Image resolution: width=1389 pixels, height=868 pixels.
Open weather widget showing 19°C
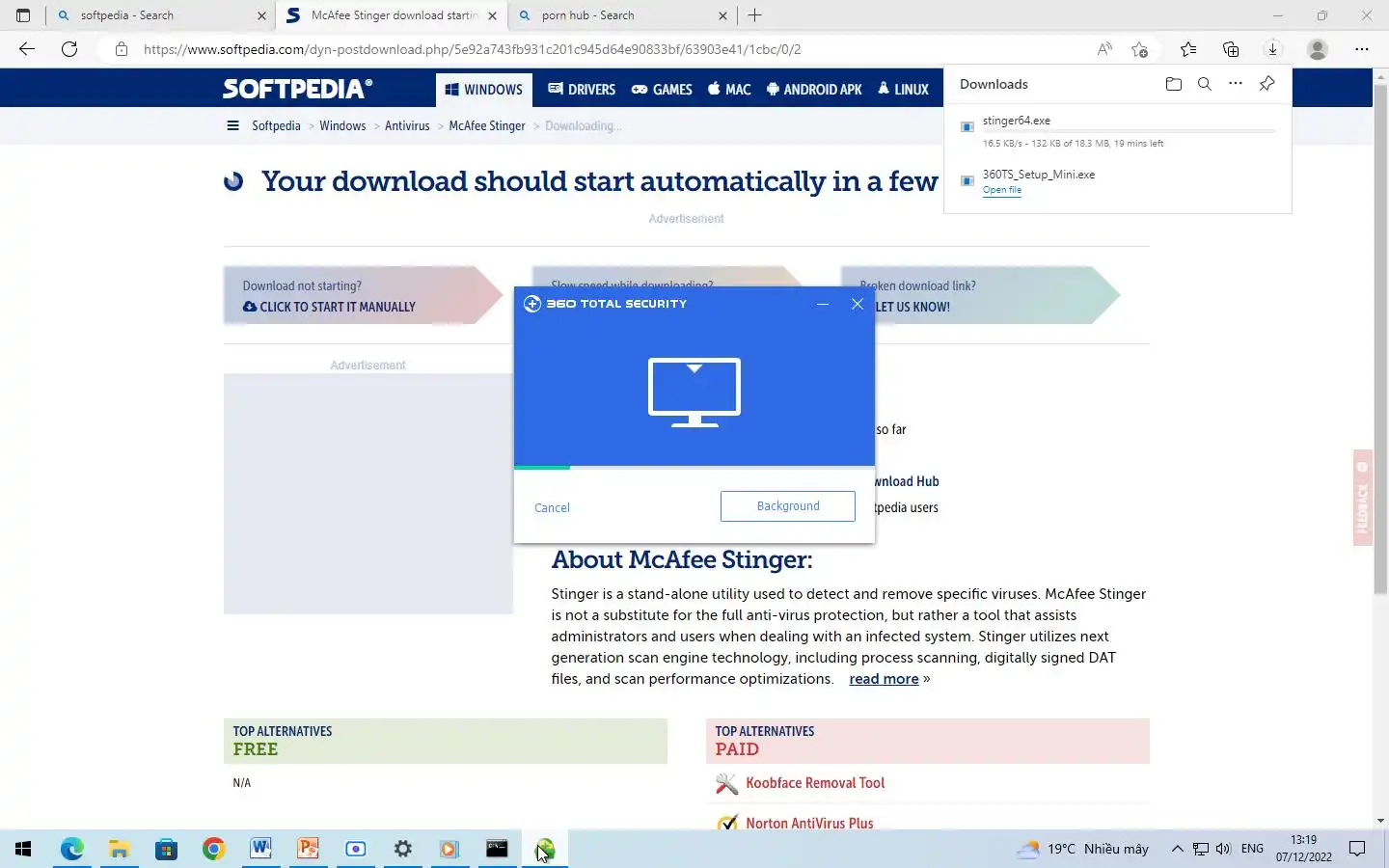coord(1082,849)
